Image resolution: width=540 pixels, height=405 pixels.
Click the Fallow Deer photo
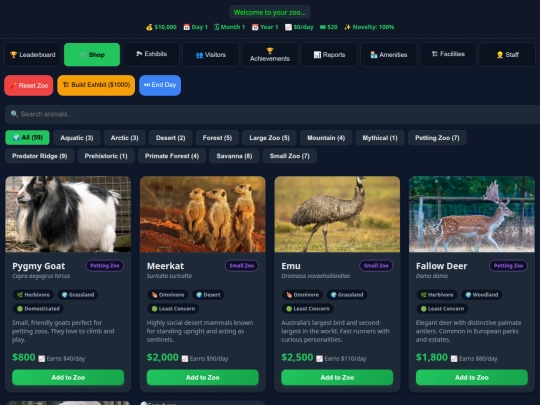pos(472,214)
